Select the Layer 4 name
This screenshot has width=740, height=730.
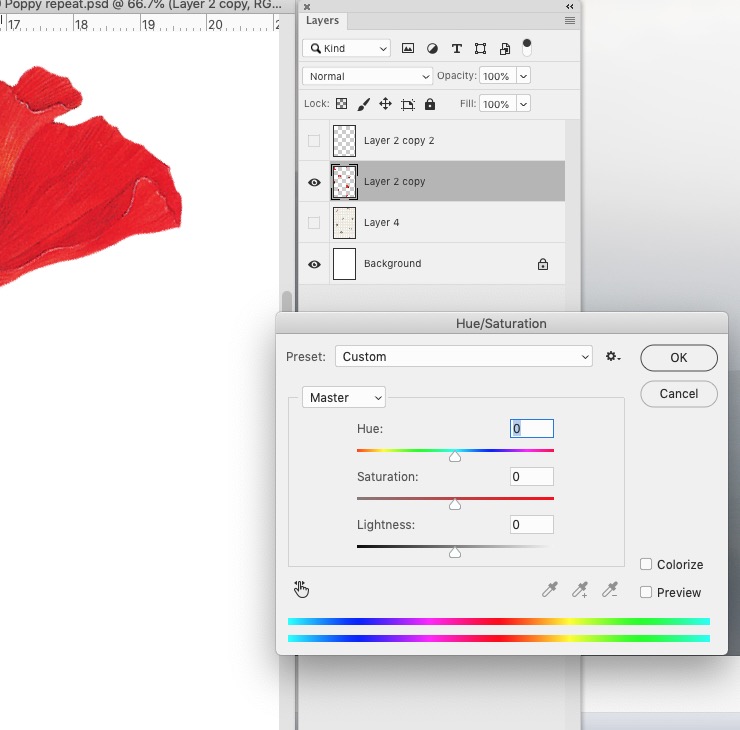(381, 223)
